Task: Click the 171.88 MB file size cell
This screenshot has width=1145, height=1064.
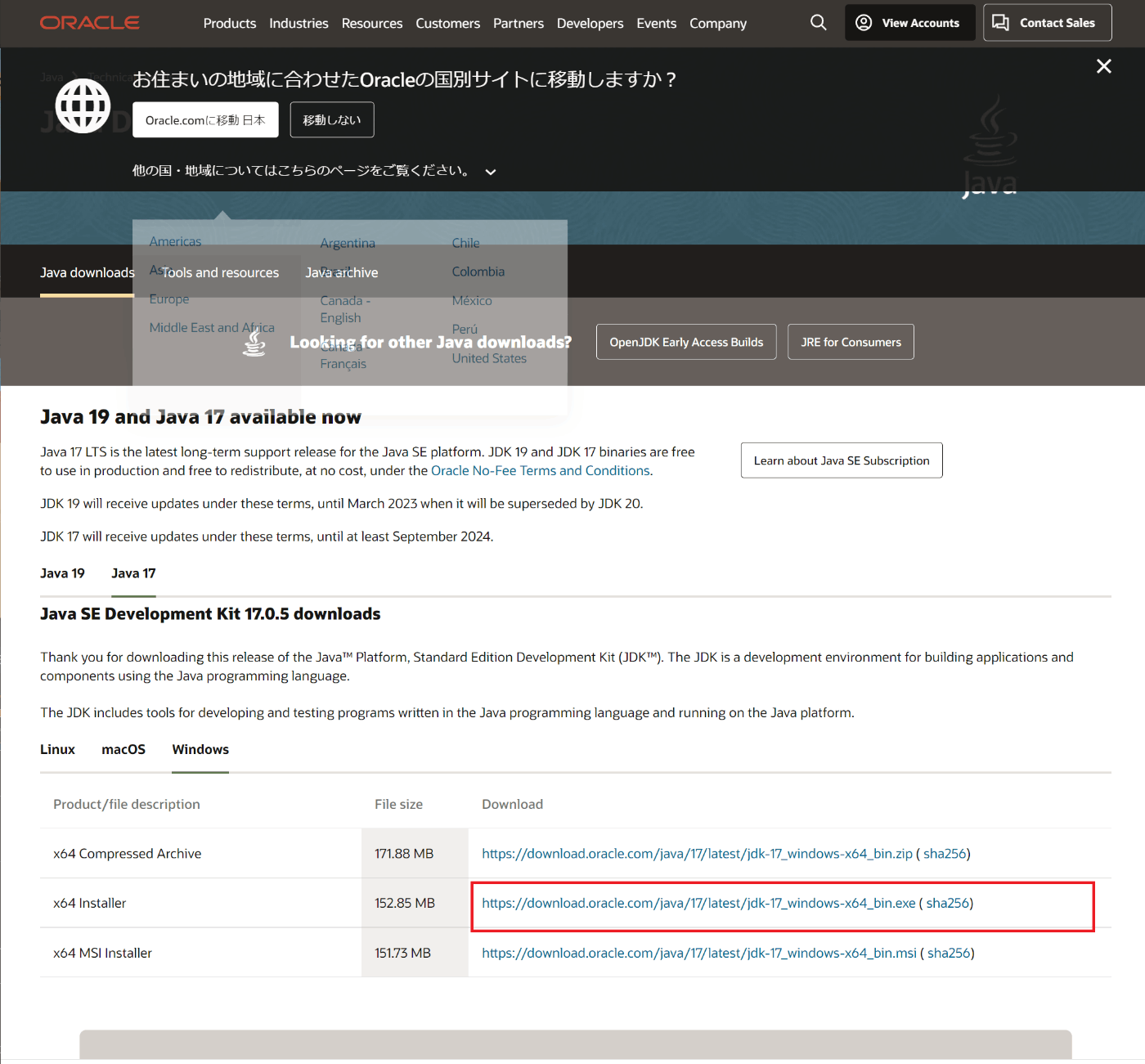Action: tap(415, 853)
